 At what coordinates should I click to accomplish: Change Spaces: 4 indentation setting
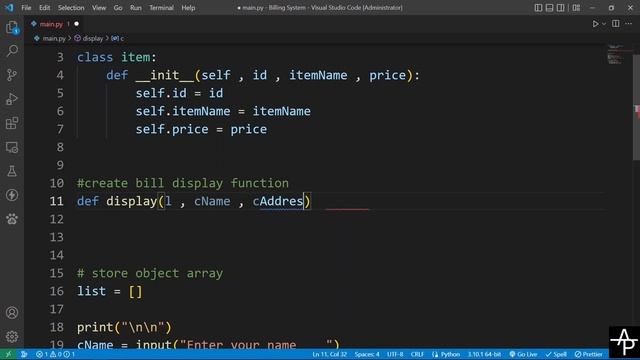[367, 354]
